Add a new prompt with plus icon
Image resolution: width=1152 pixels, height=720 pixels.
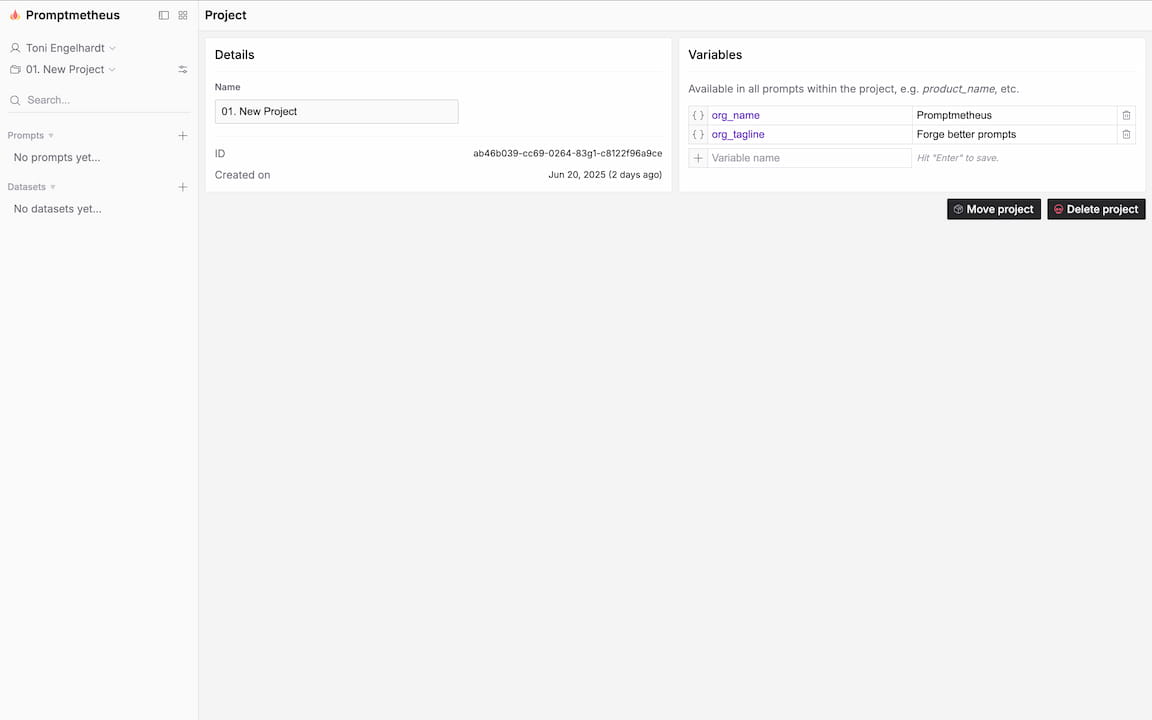(183, 135)
